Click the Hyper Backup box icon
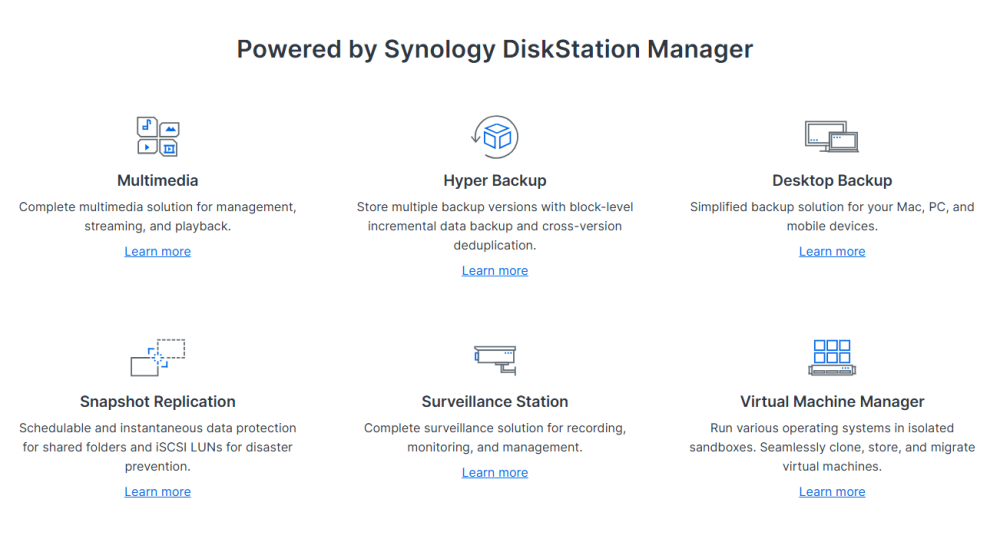Viewport: 1000px width, 552px height. coord(495,136)
